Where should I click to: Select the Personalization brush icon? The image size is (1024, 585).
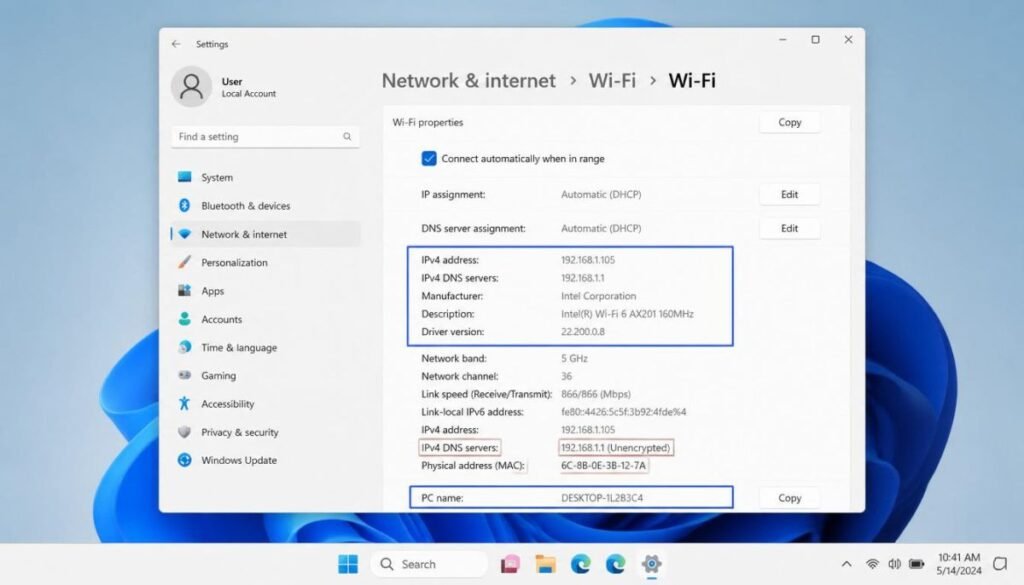coord(185,262)
